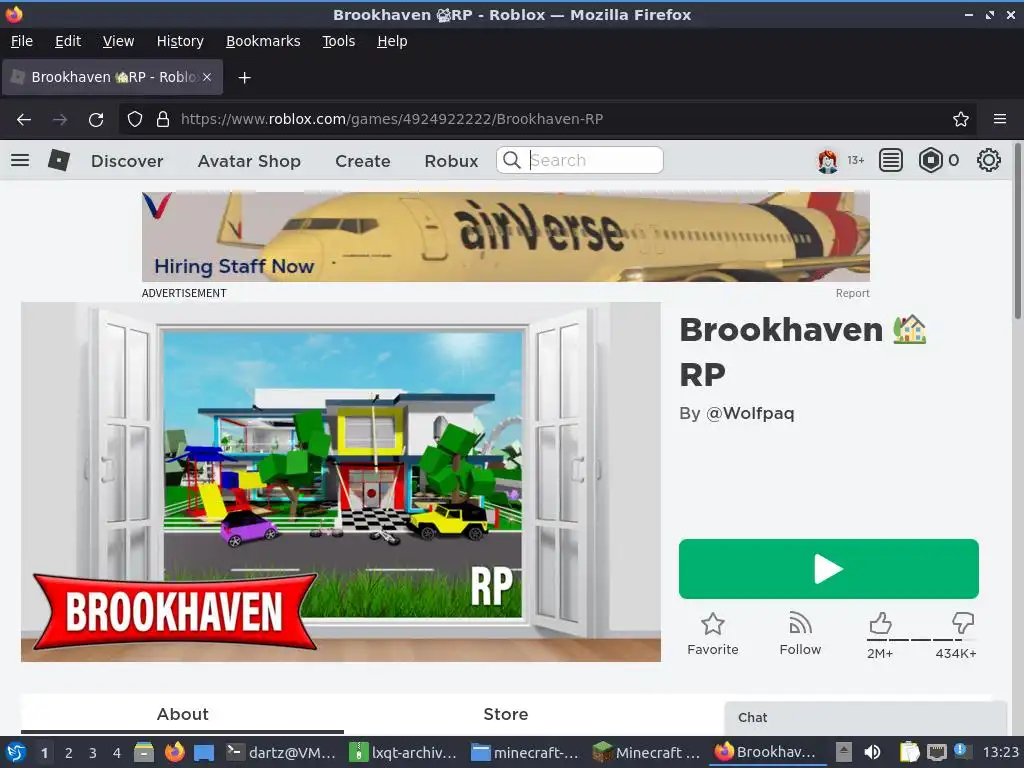
Task: Click the Brookhaven game thumbnail image
Action: click(x=341, y=482)
